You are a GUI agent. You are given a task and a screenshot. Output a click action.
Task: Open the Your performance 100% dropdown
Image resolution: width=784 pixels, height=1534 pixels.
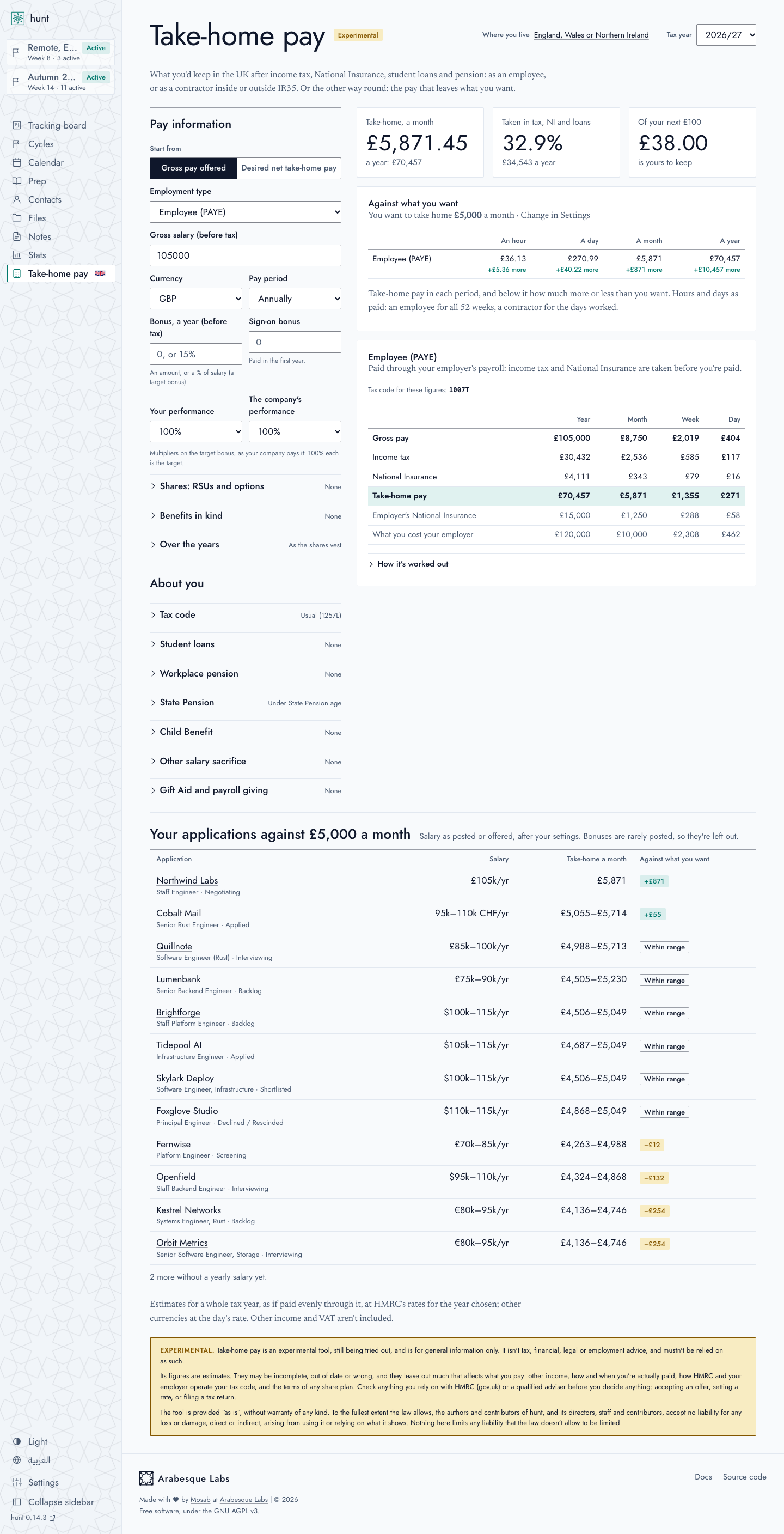pyautogui.click(x=196, y=431)
